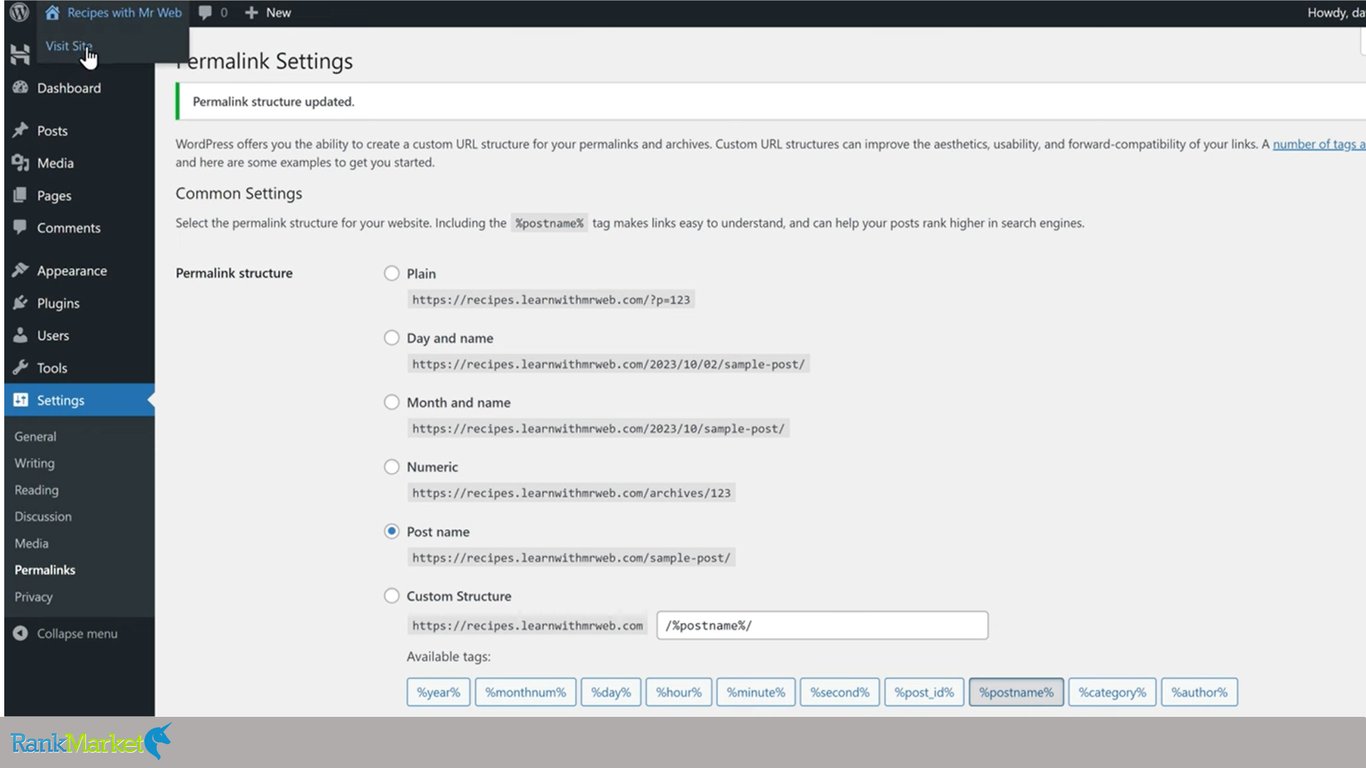The height and width of the screenshot is (768, 1366).
Task: Insert the %year% tag
Action: (438, 692)
